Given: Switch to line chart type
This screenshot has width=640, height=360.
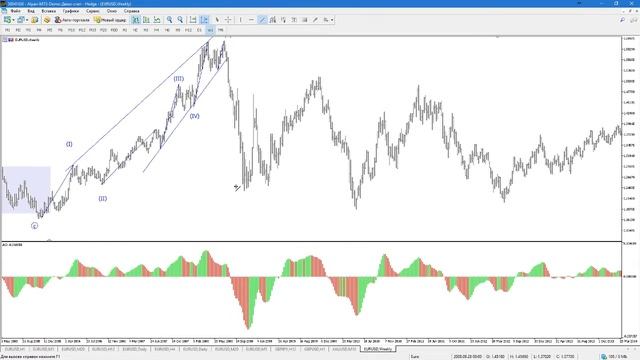Looking at the screenshot, I should [x=157, y=20].
